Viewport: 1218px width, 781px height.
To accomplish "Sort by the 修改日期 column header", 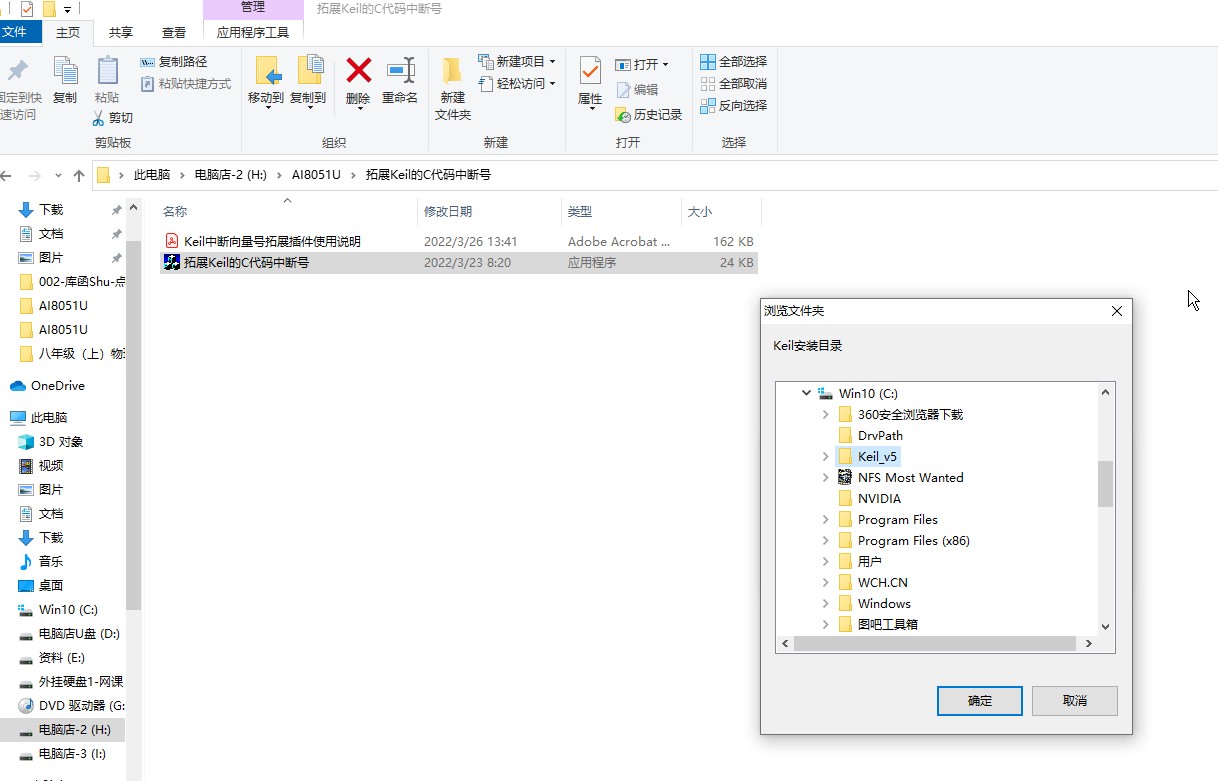I will (x=489, y=212).
